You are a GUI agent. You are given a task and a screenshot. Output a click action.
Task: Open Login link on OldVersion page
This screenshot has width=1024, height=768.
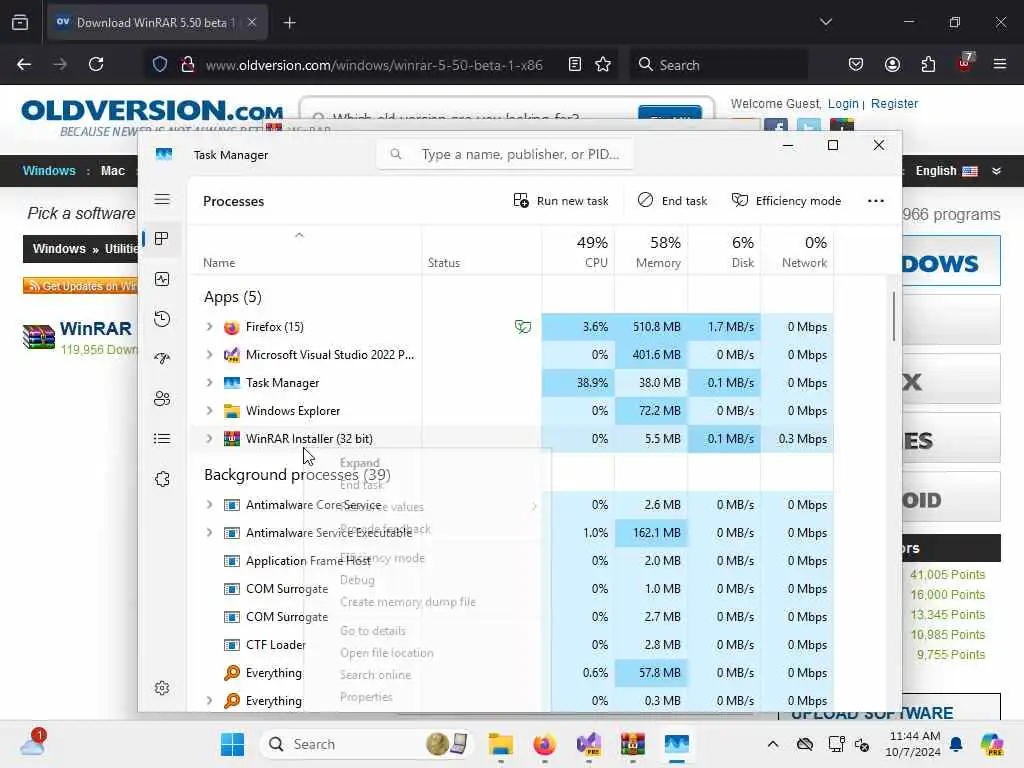coord(843,104)
